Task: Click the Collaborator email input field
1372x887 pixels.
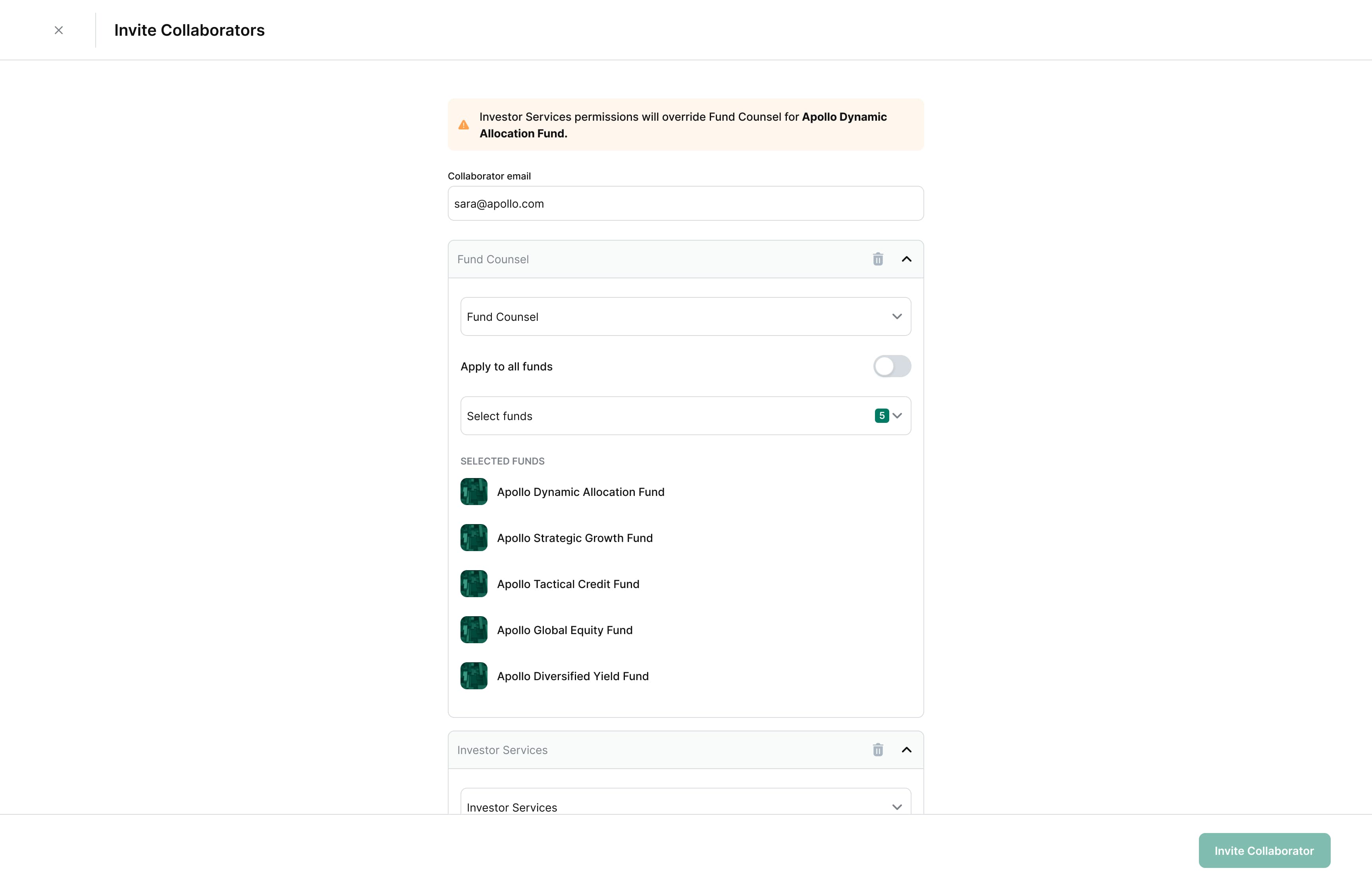Action: tap(686, 203)
